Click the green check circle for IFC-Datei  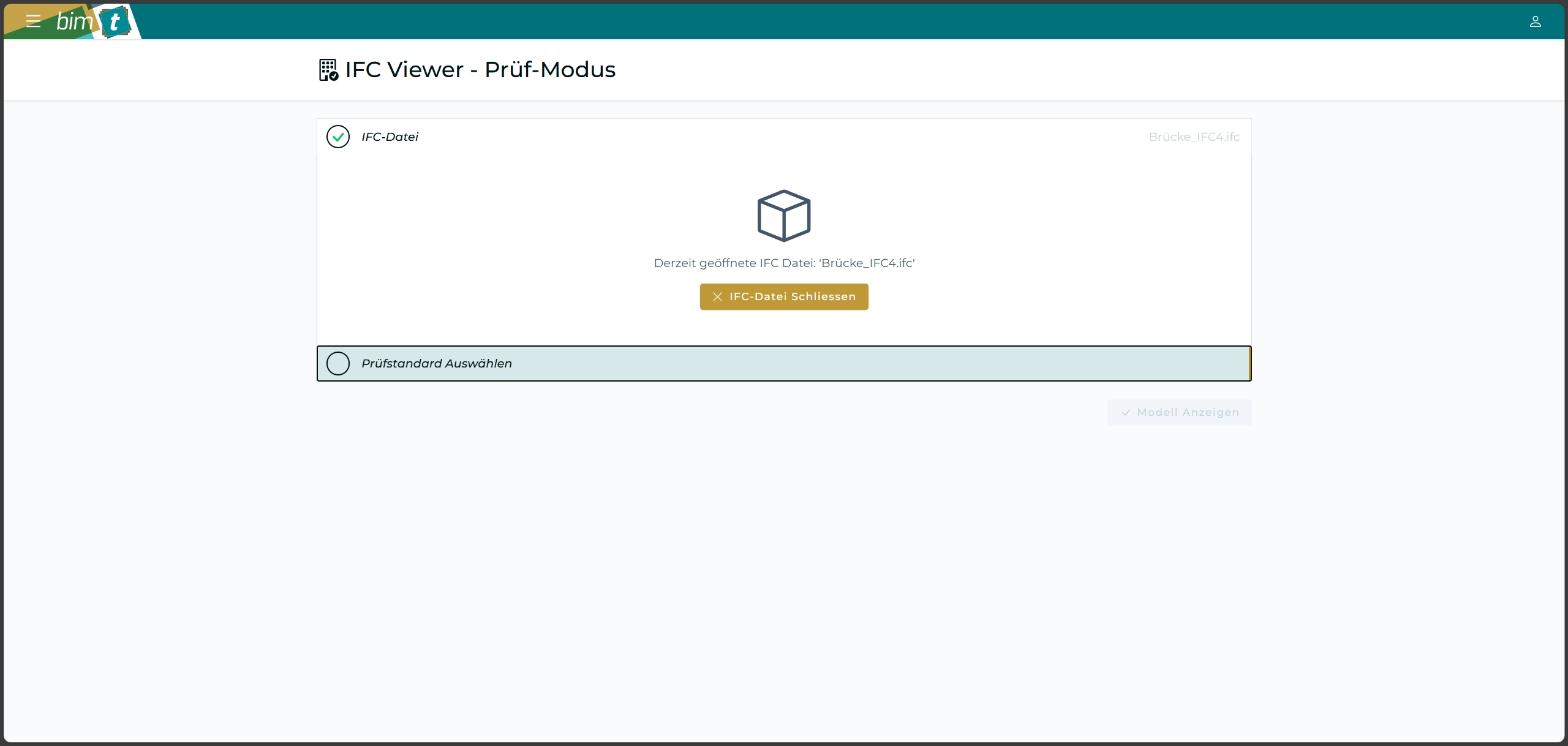[x=338, y=137]
